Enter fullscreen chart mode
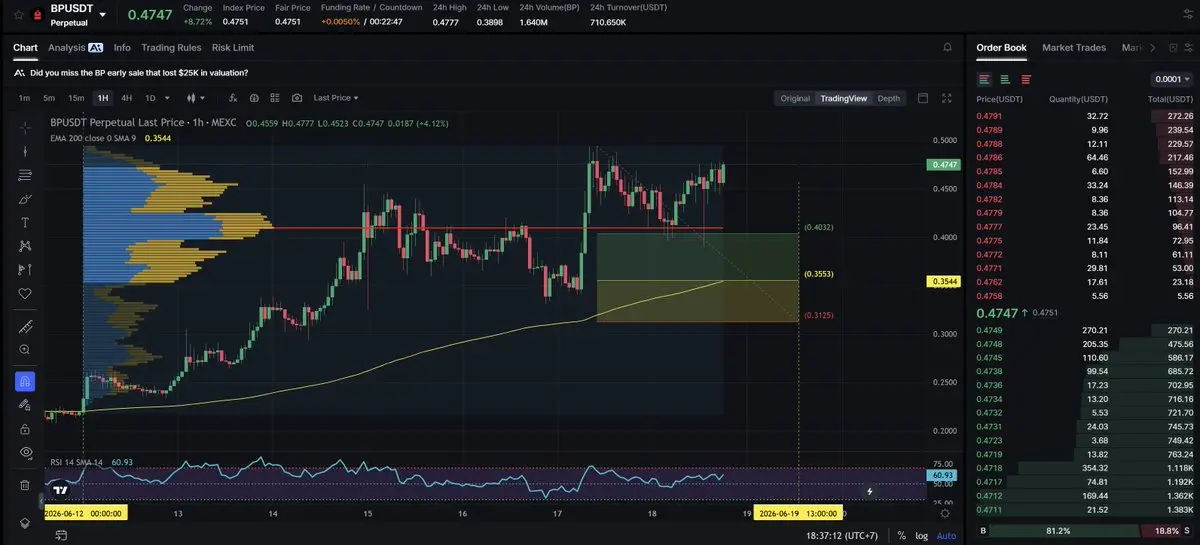 coord(946,98)
